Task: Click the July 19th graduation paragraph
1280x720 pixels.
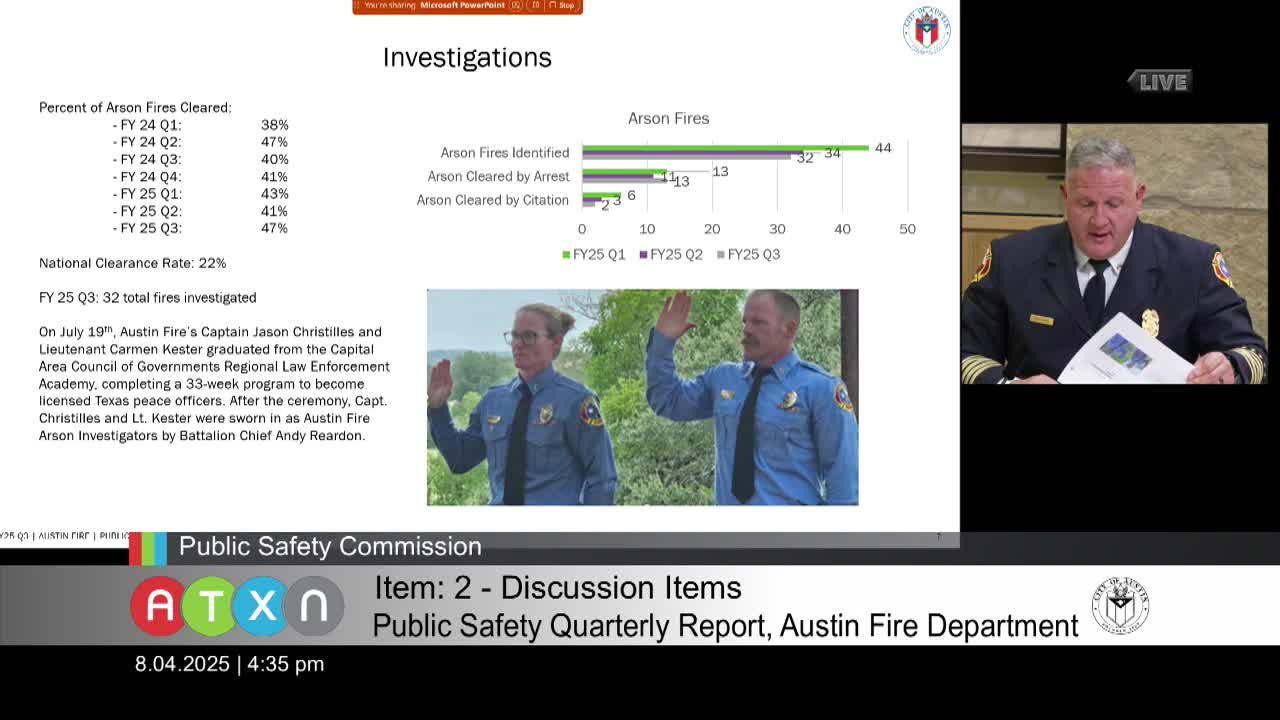Action: (x=214, y=384)
